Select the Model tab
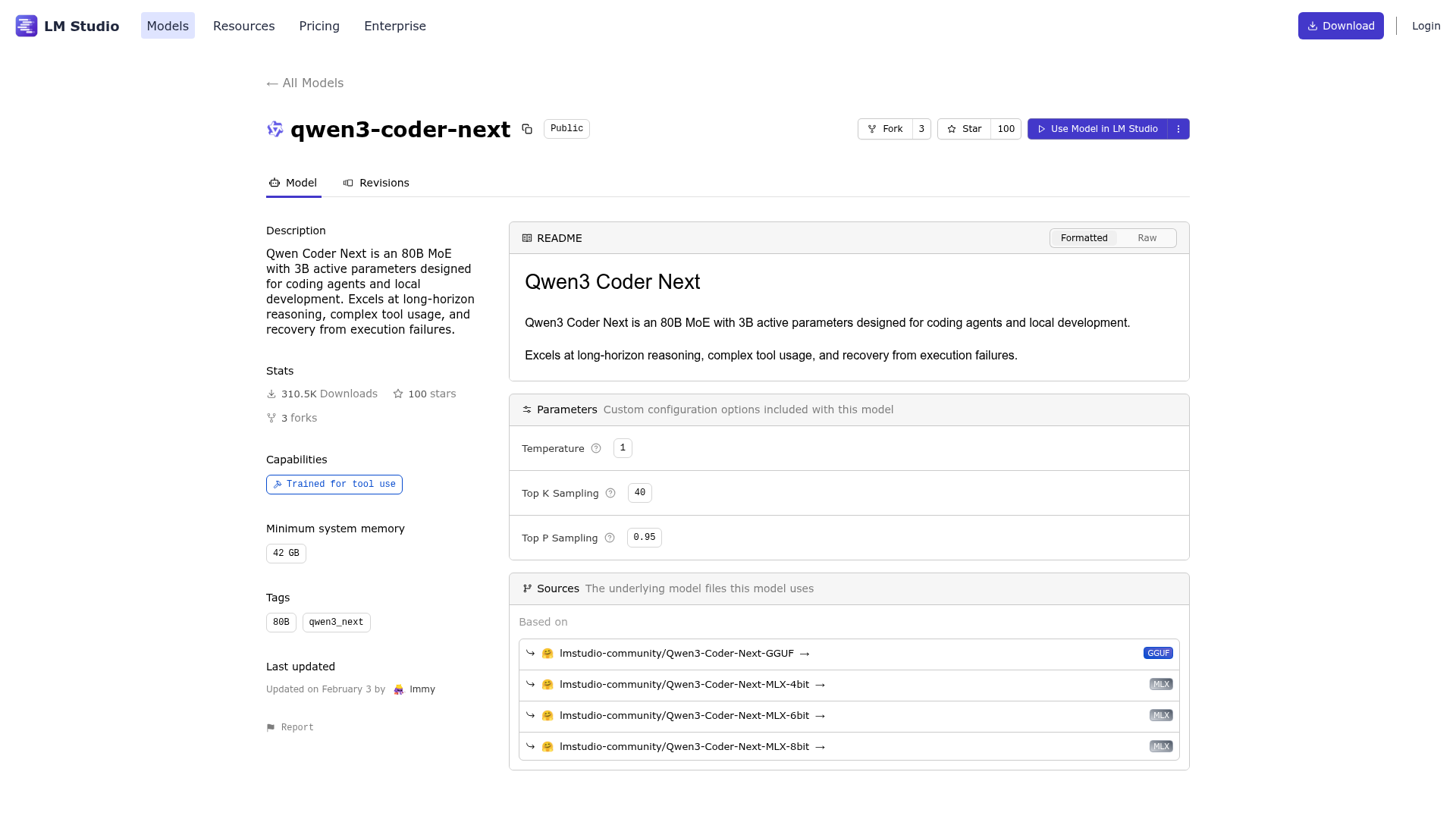Image resolution: width=1456 pixels, height=819 pixels. tap(293, 183)
